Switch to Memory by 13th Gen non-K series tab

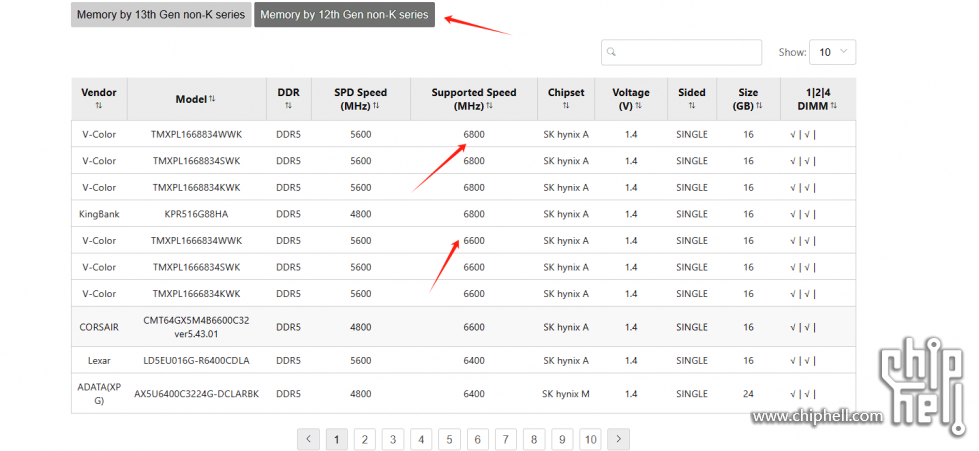[161, 15]
